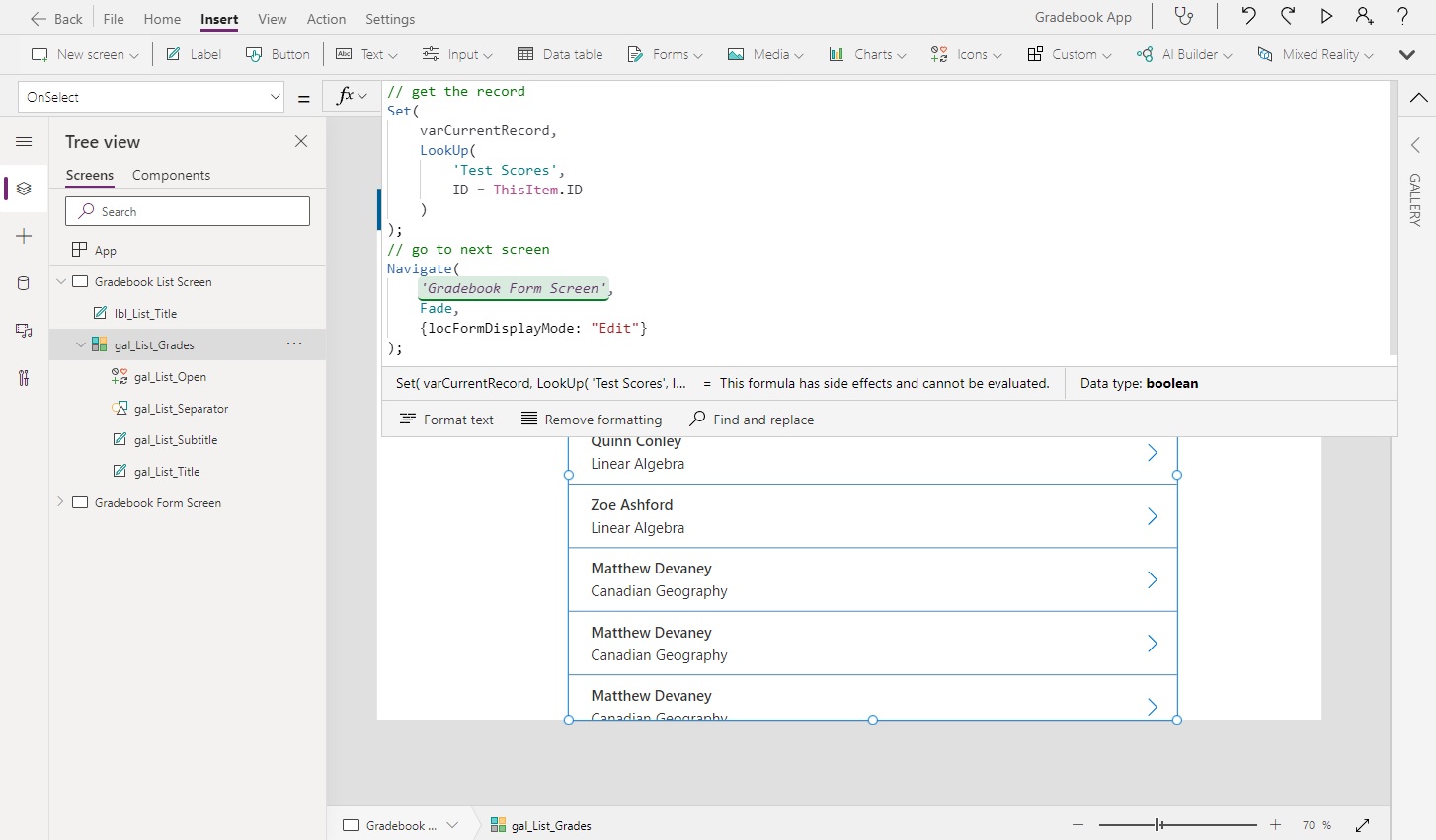The width and height of the screenshot is (1436, 840).
Task: Open the Settings menu
Action: pyautogui.click(x=390, y=19)
